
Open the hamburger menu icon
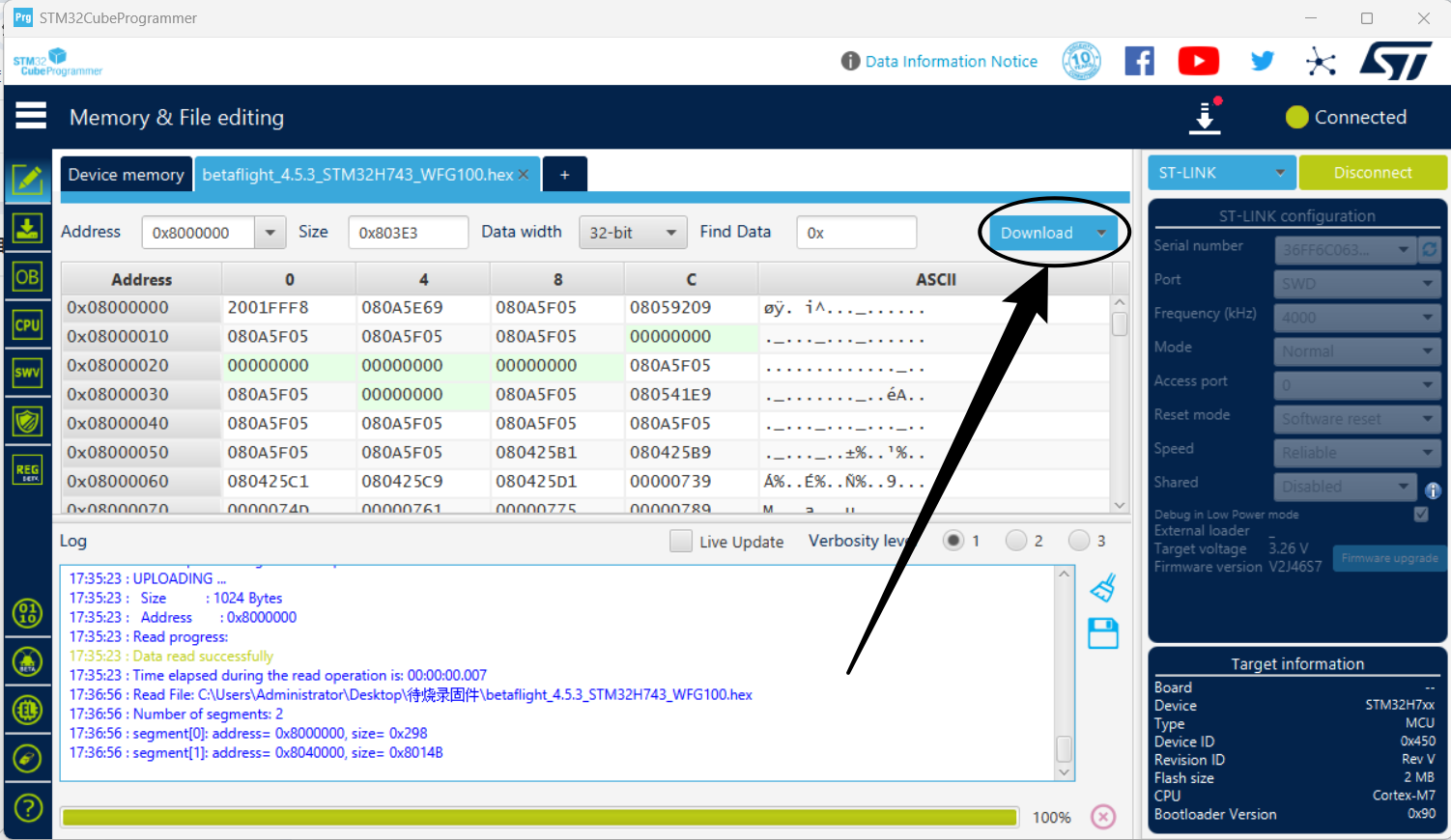(30, 116)
